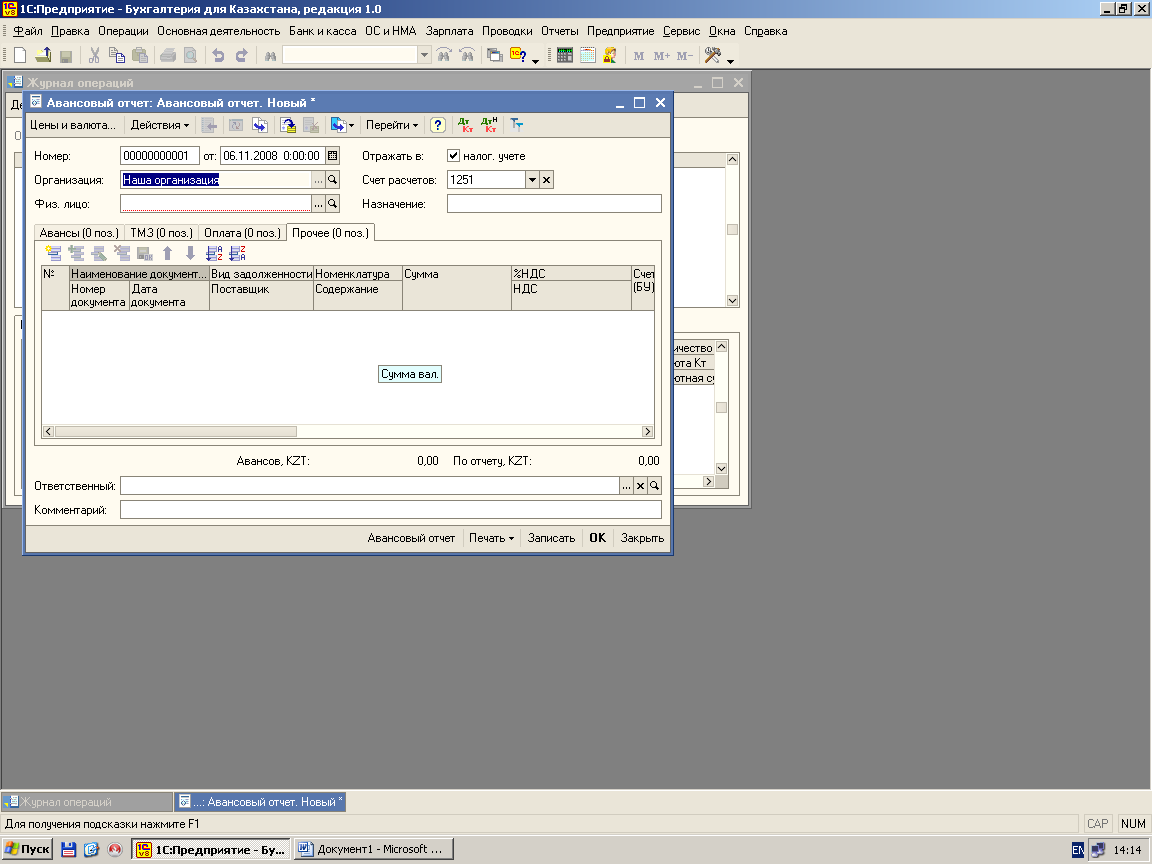
Task: Click the sort ascending A-Z icon
Action: point(214,253)
